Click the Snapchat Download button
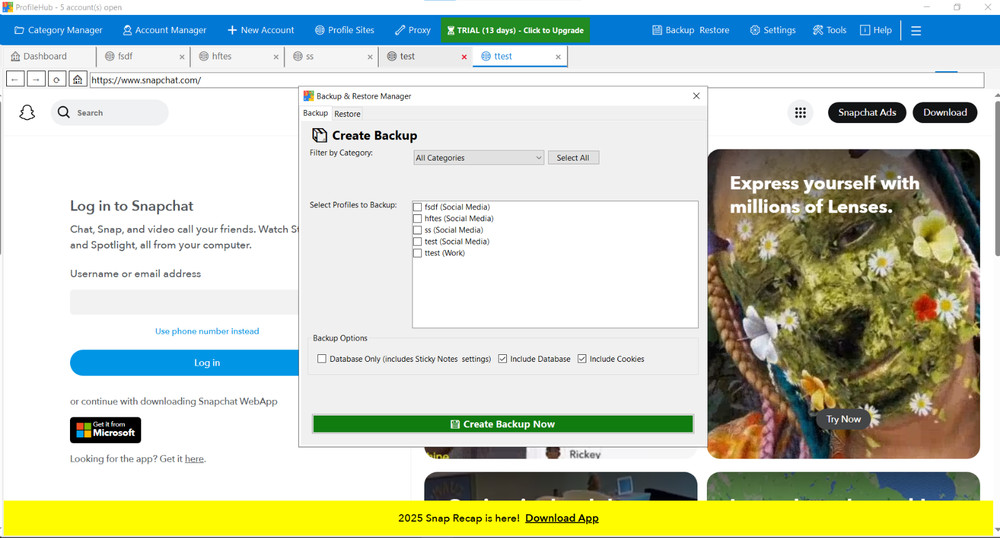Screen dimensions: 1000x538 (945, 112)
